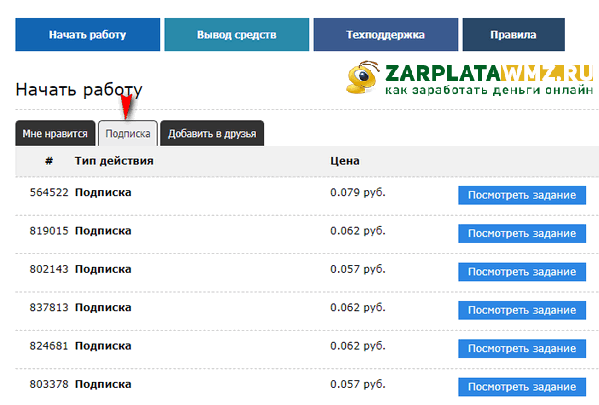Go to 'Техподдержка' section

[385, 34]
